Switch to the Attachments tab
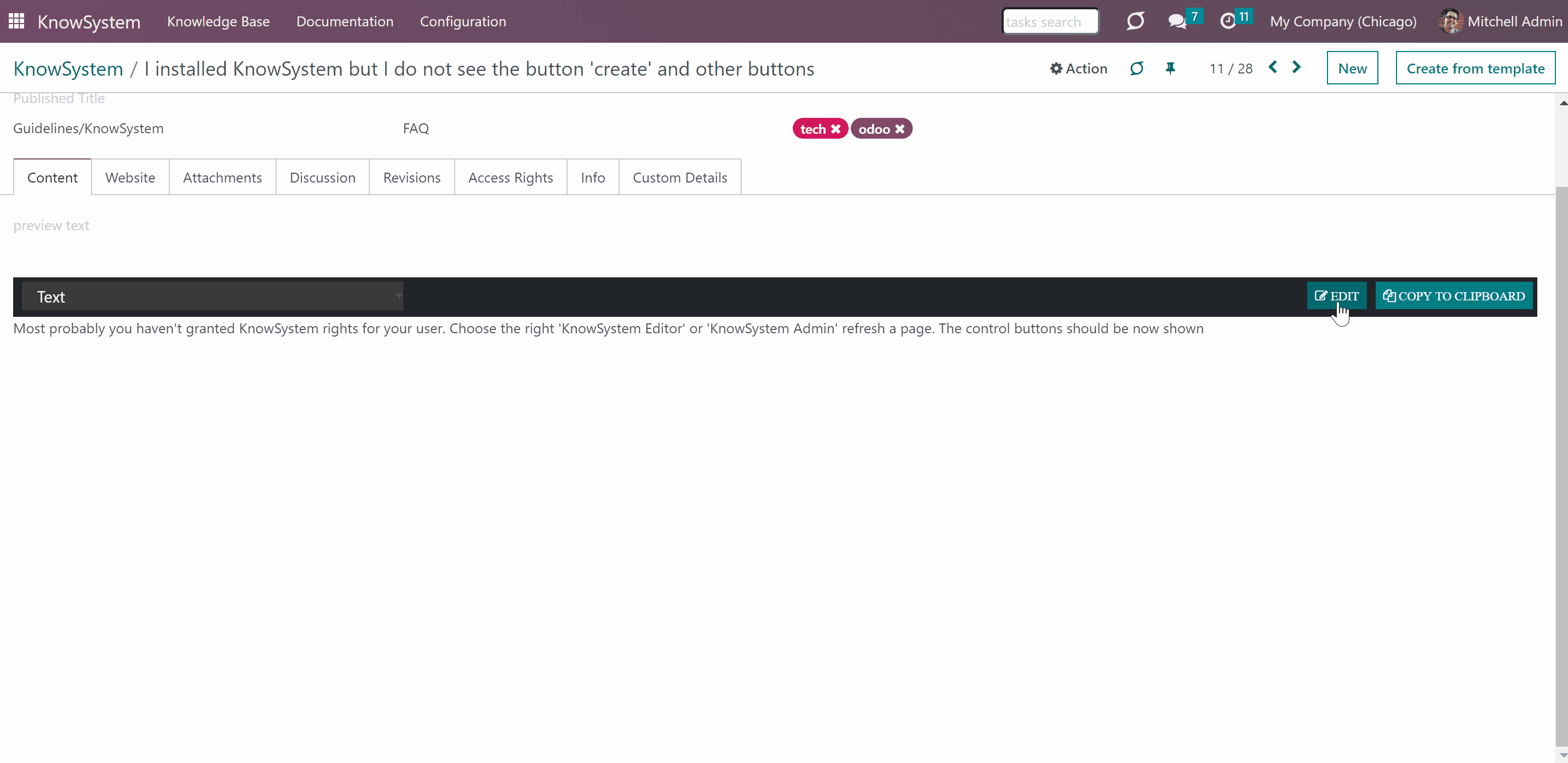Viewport: 1568px width, 763px height. 223,177
